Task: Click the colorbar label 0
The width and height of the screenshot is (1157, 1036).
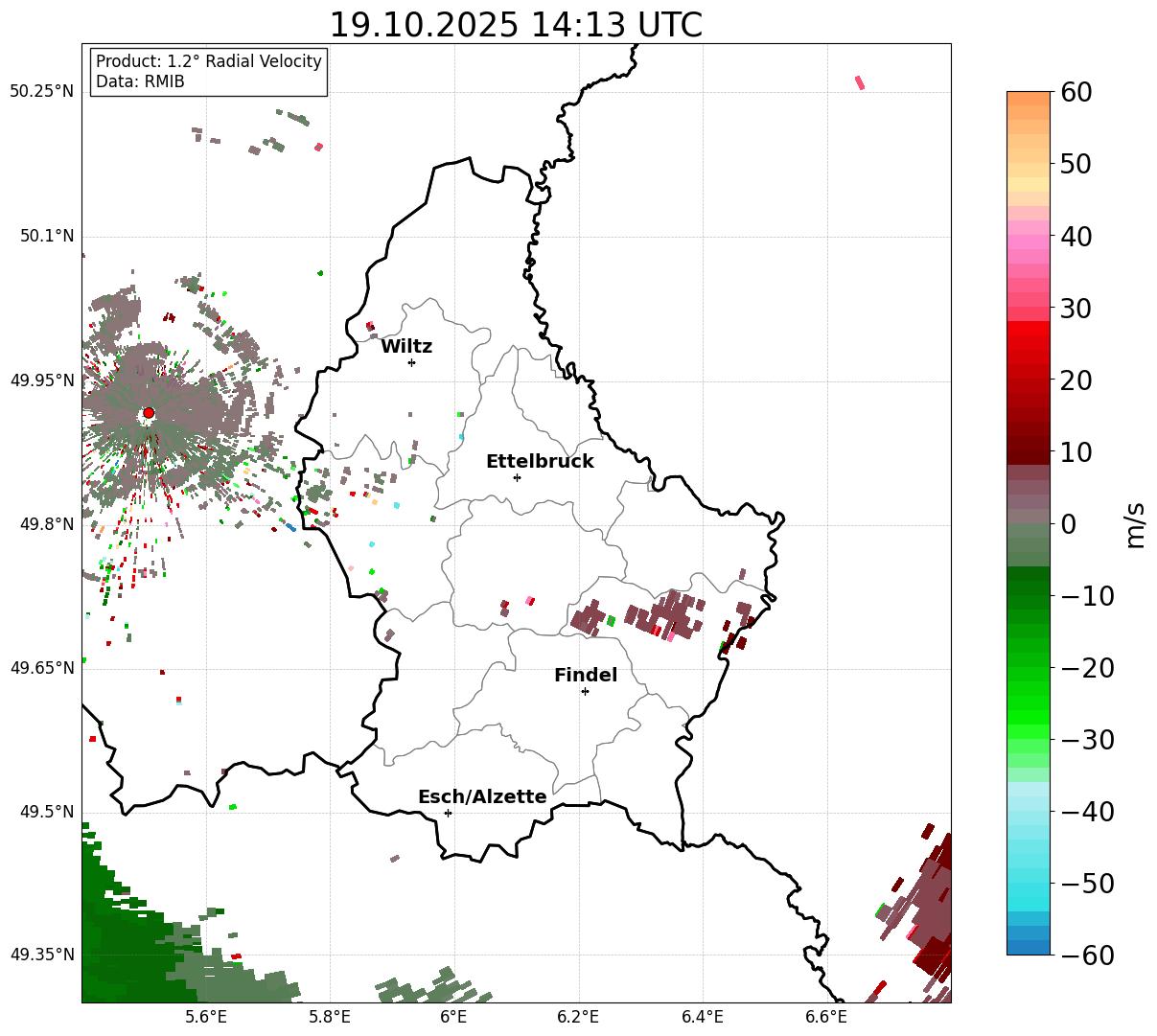Action: (x=1068, y=524)
